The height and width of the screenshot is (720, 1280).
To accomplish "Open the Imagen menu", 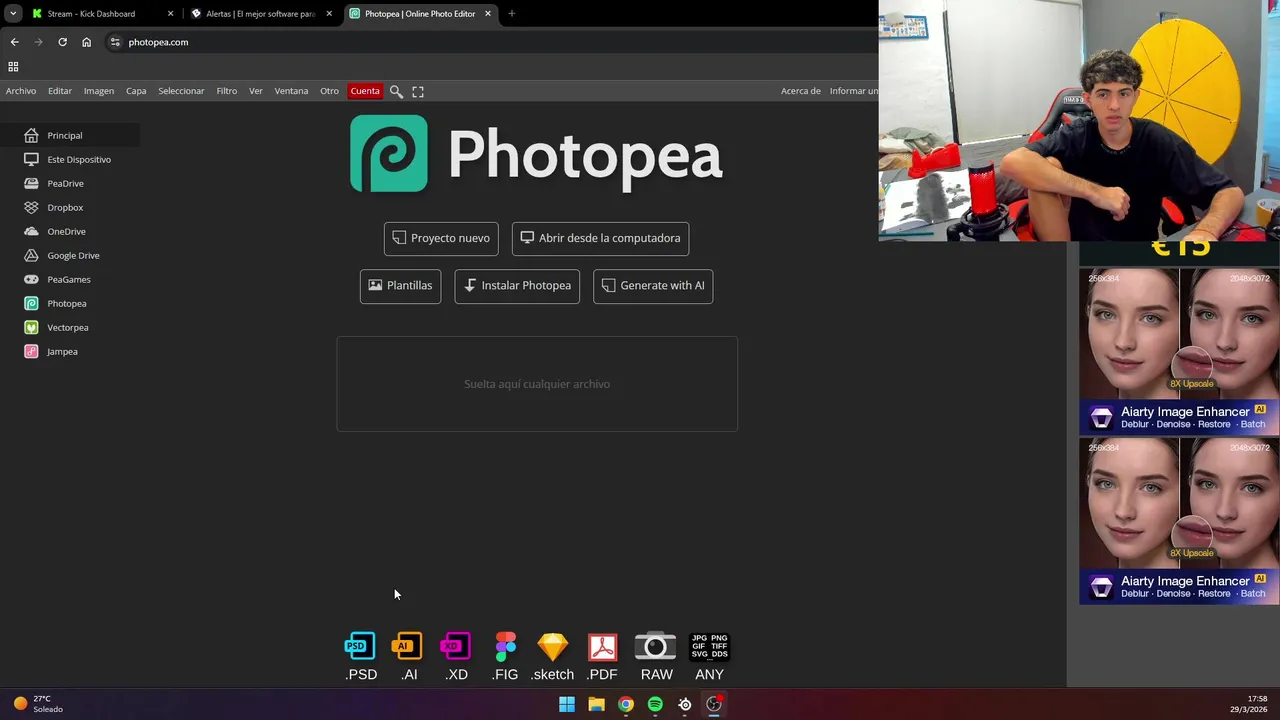I will [99, 91].
